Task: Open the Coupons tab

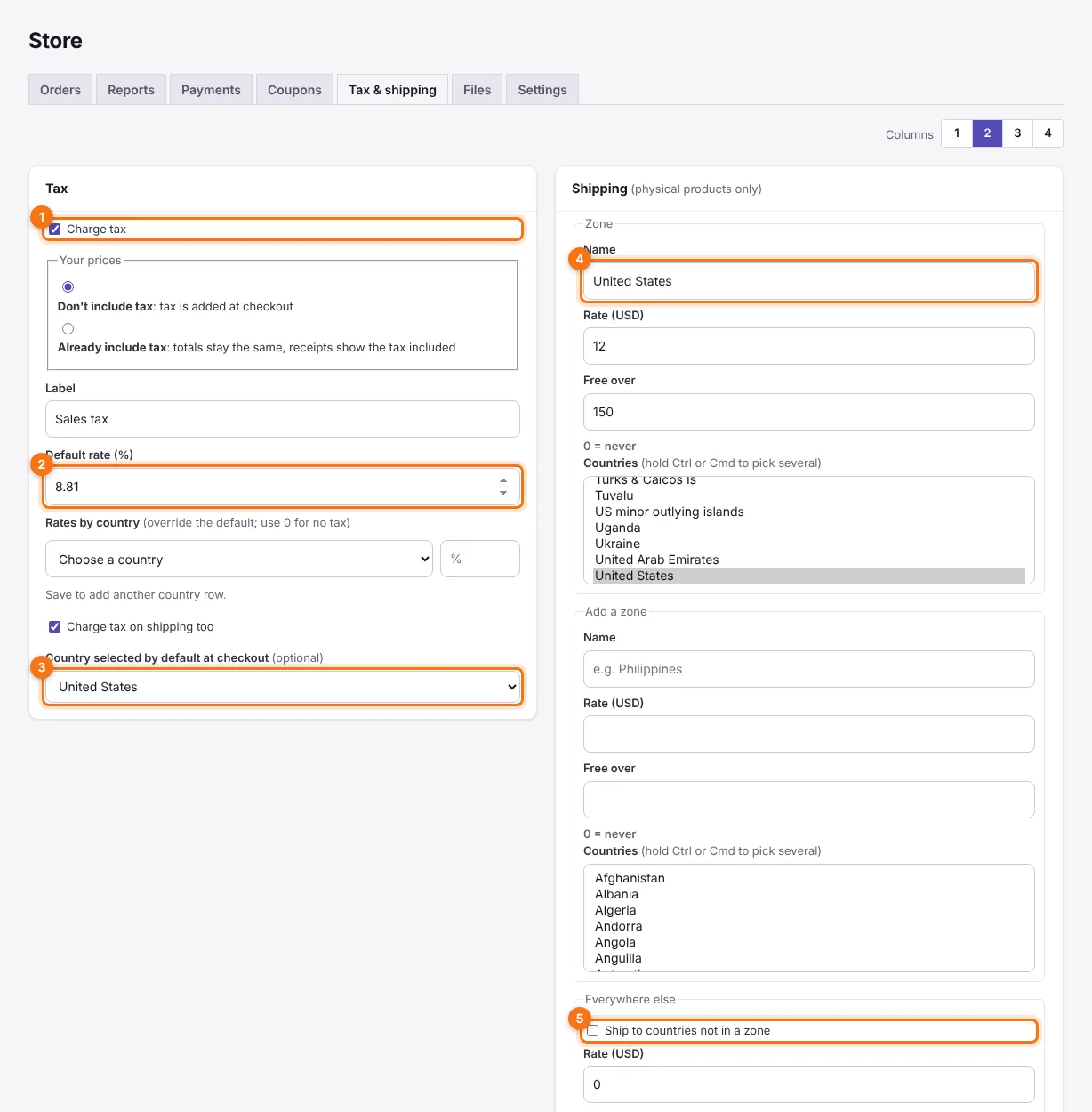Action: click(294, 90)
